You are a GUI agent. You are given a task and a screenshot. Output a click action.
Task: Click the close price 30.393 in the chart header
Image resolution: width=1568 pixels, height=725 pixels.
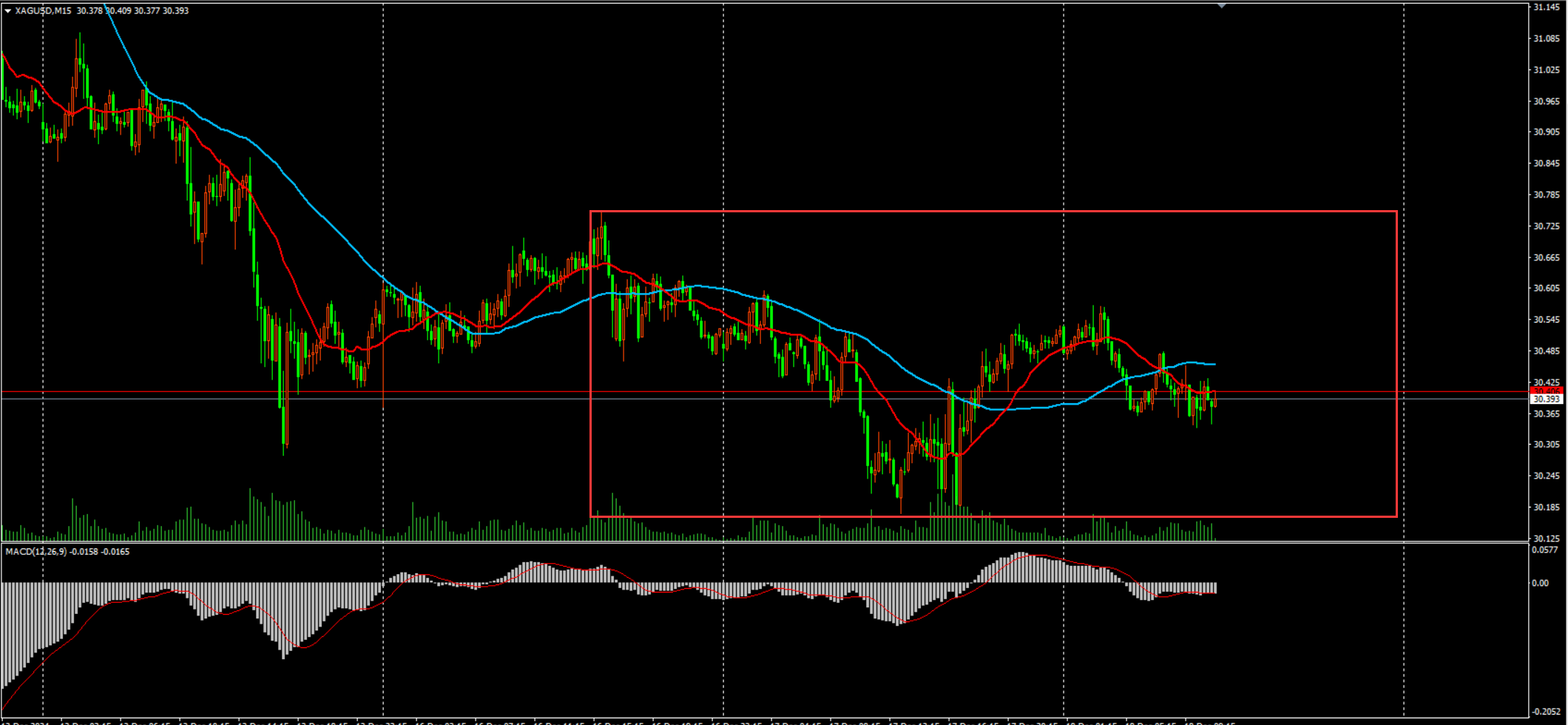pos(175,11)
